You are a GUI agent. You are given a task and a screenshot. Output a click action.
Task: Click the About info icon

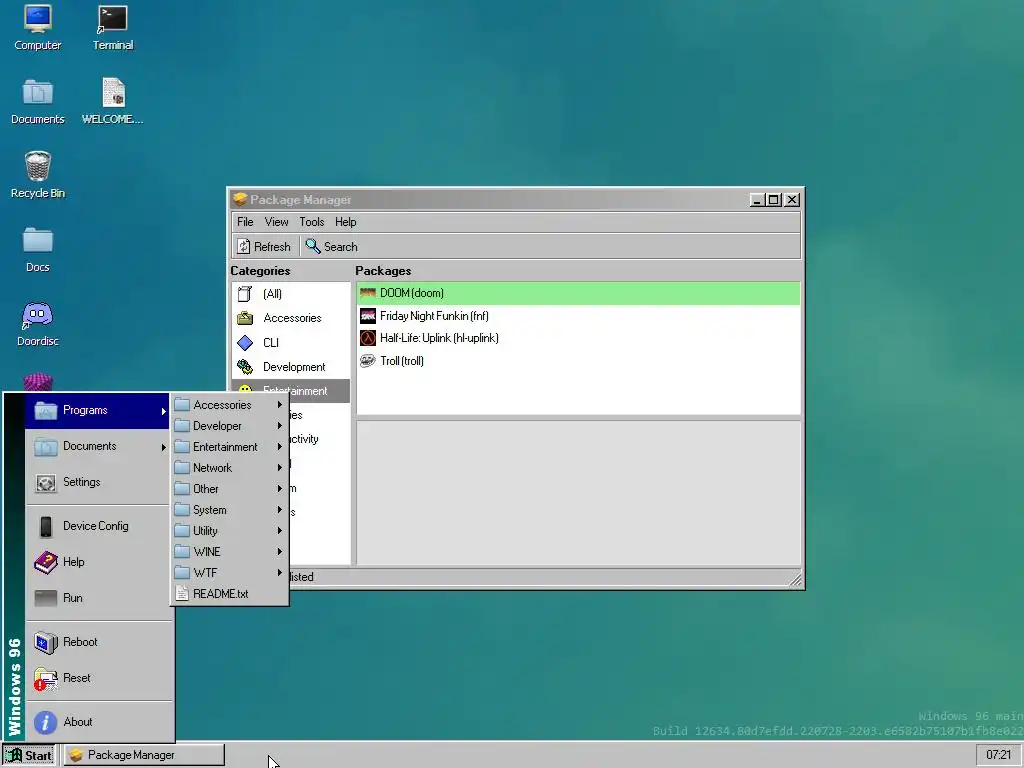[46, 722]
